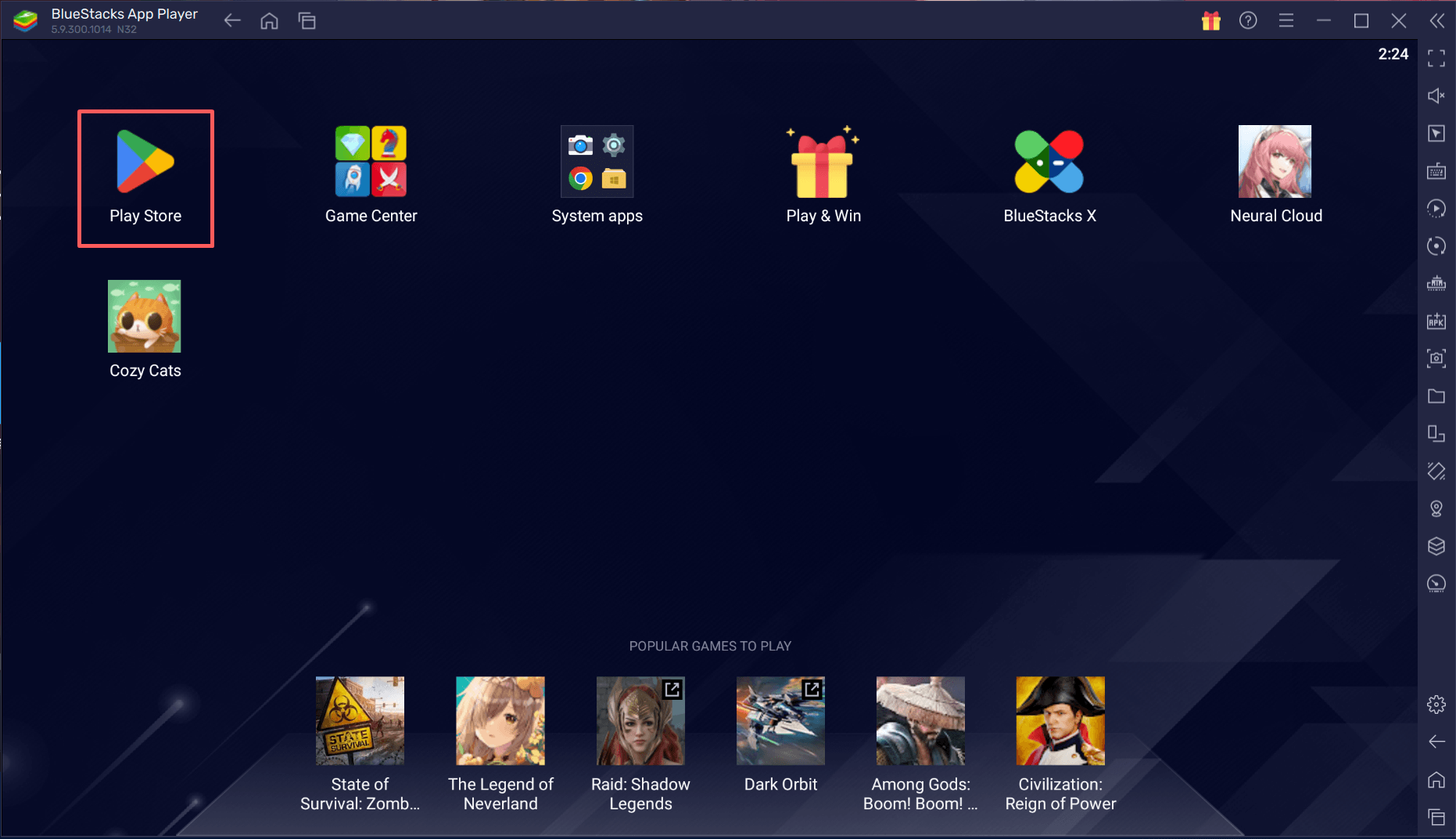
Task: Click the Install APK sidebar icon
Action: (1436, 321)
